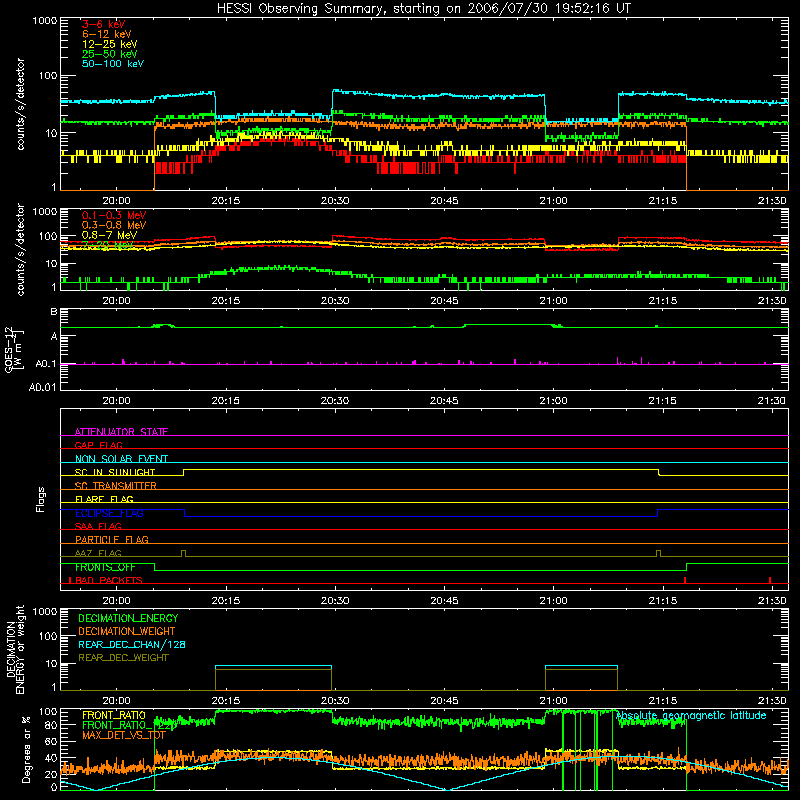Screen dimensions: 800x800
Task: Click the SC_TRANSMITTER flag label
Action: pyautogui.click(x=116, y=486)
